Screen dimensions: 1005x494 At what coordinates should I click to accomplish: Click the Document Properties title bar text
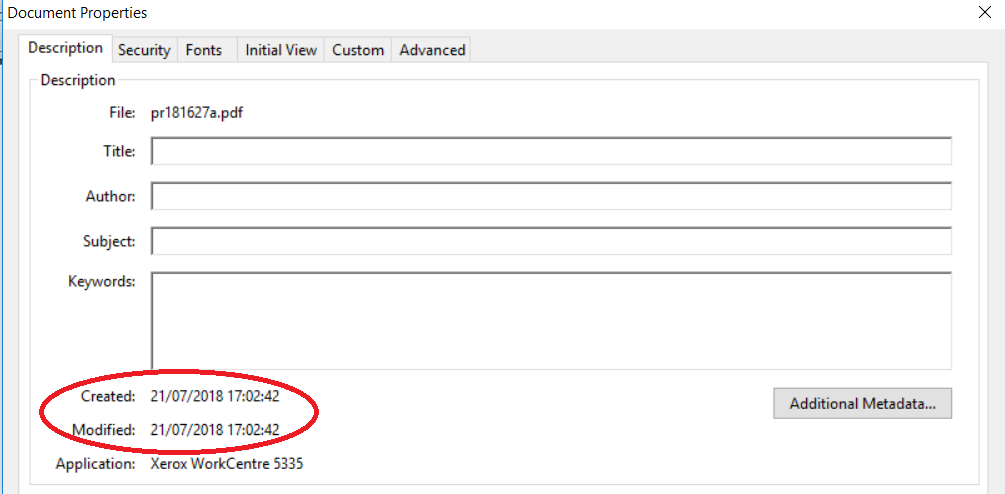pos(77,13)
